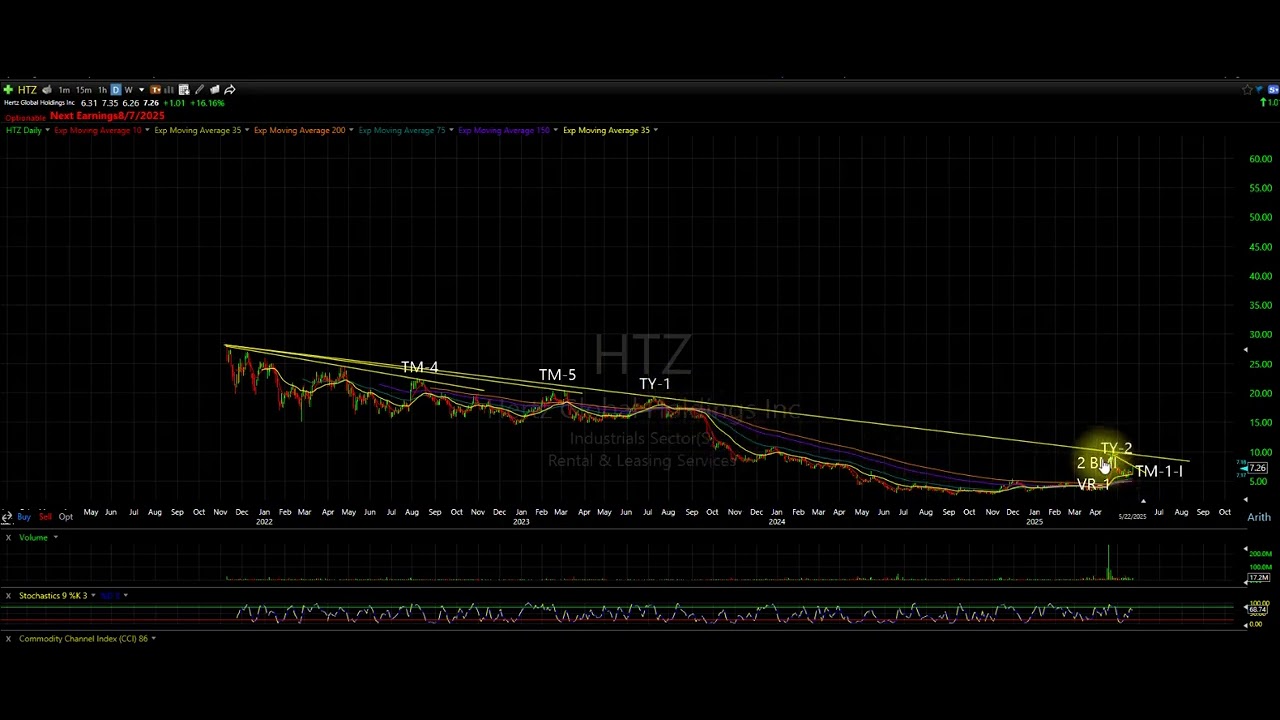
Task: Click the blue S icon at top right
Action: coord(1273,90)
